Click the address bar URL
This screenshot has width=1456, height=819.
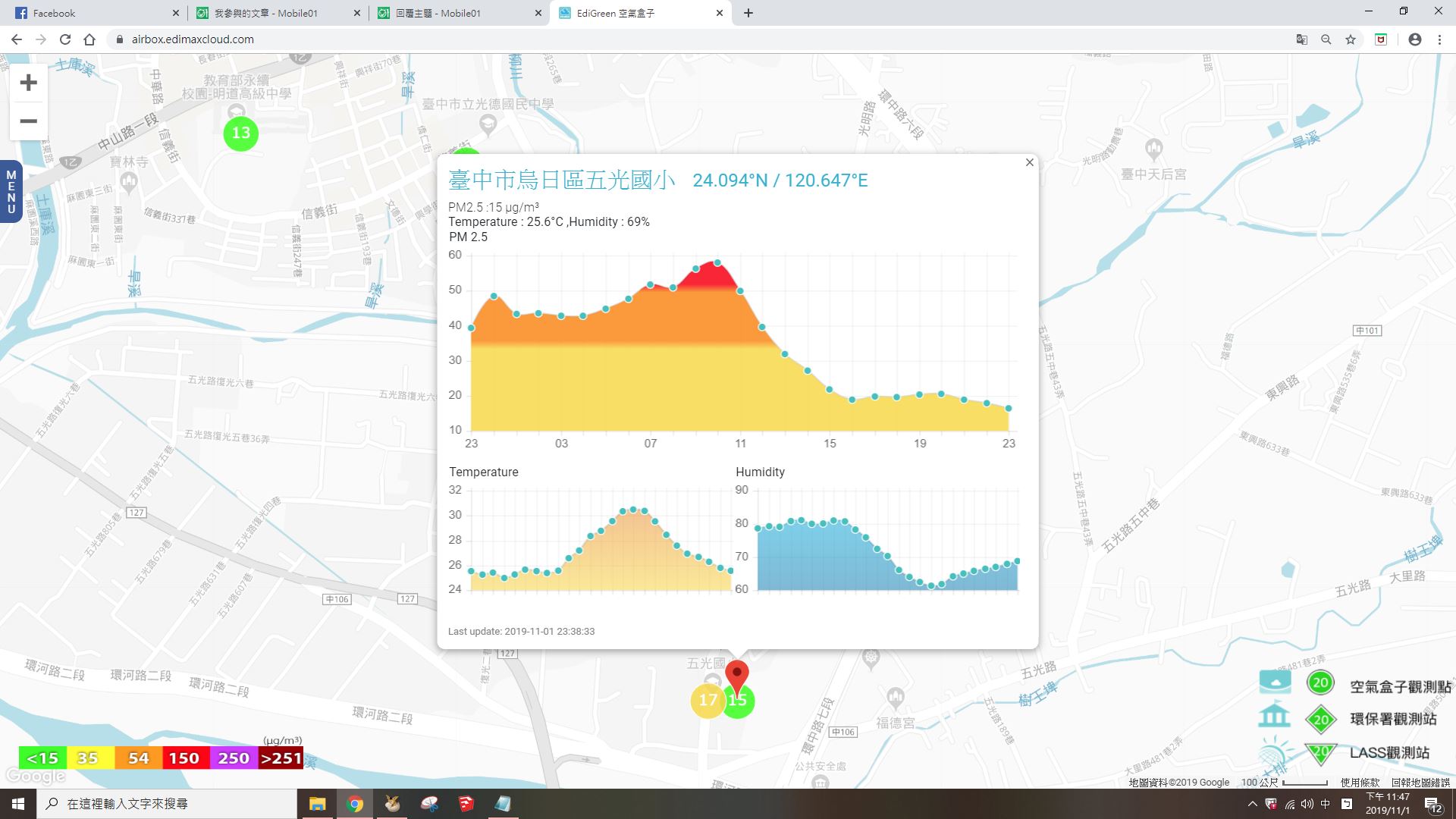pyautogui.click(x=193, y=39)
